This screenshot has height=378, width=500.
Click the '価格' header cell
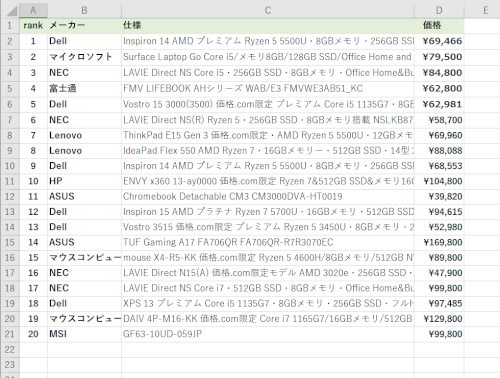439,25
